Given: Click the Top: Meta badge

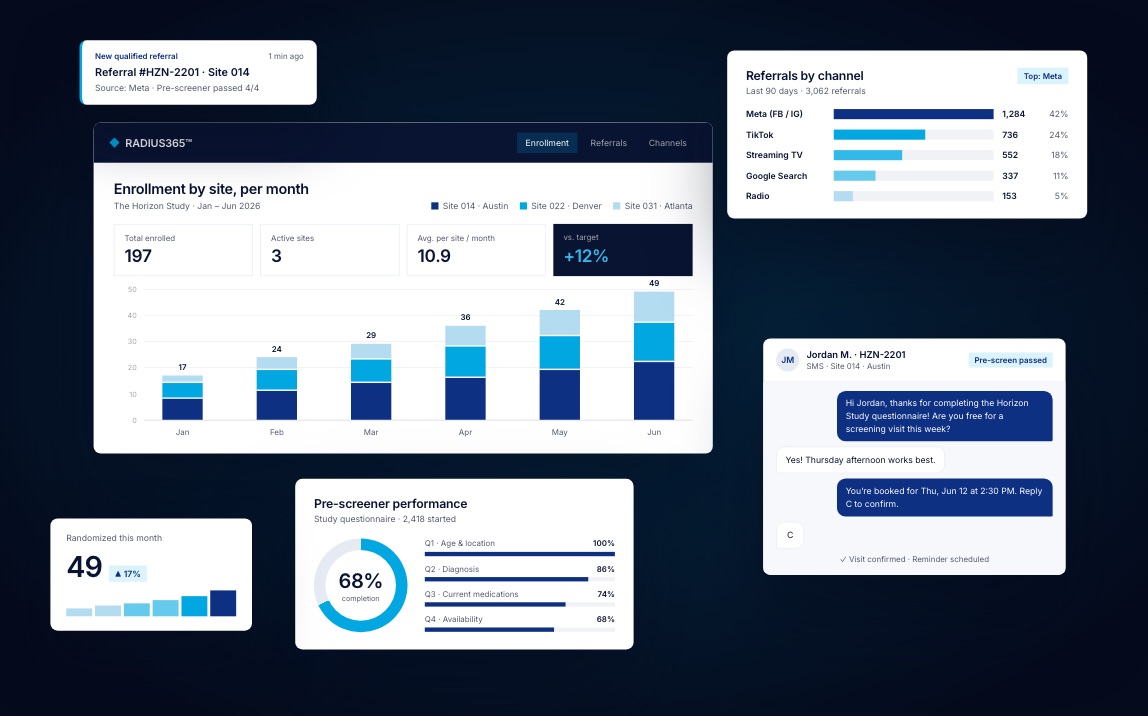Looking at the screenshot, I should [x=1043, y=76].
